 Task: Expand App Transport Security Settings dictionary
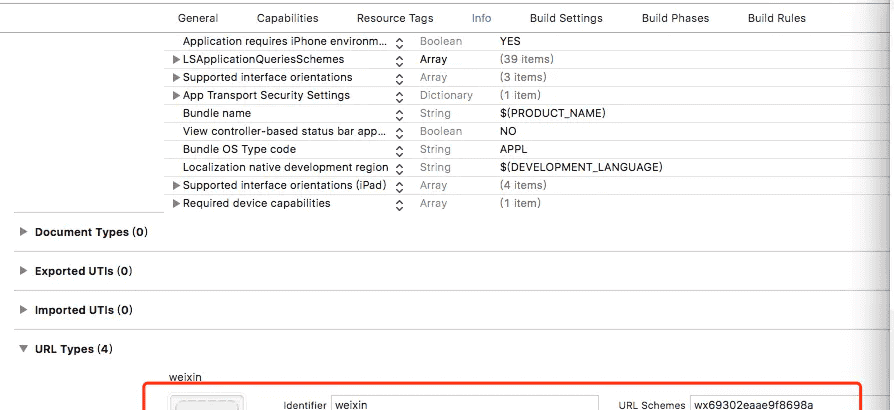click(x=177, y=96)
